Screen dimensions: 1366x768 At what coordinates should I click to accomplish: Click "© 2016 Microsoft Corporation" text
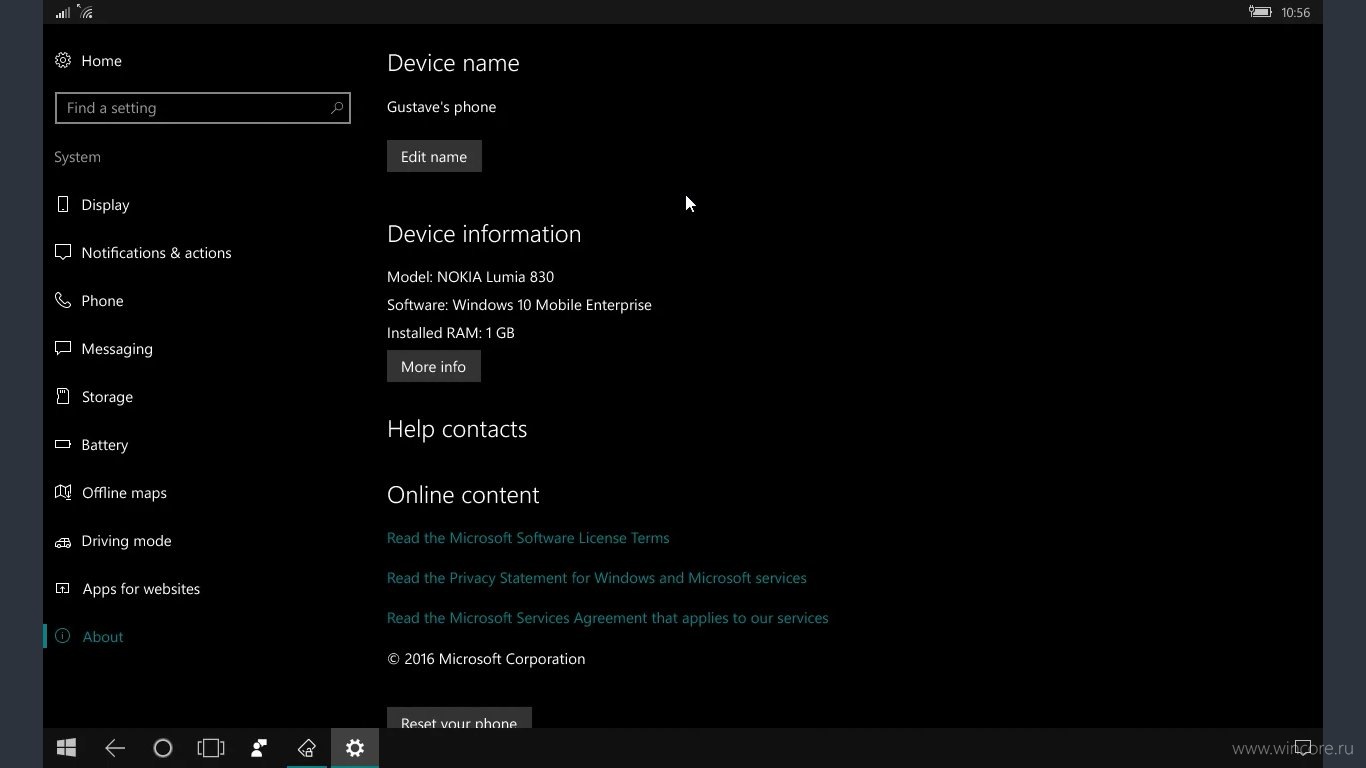pos(486,659)
